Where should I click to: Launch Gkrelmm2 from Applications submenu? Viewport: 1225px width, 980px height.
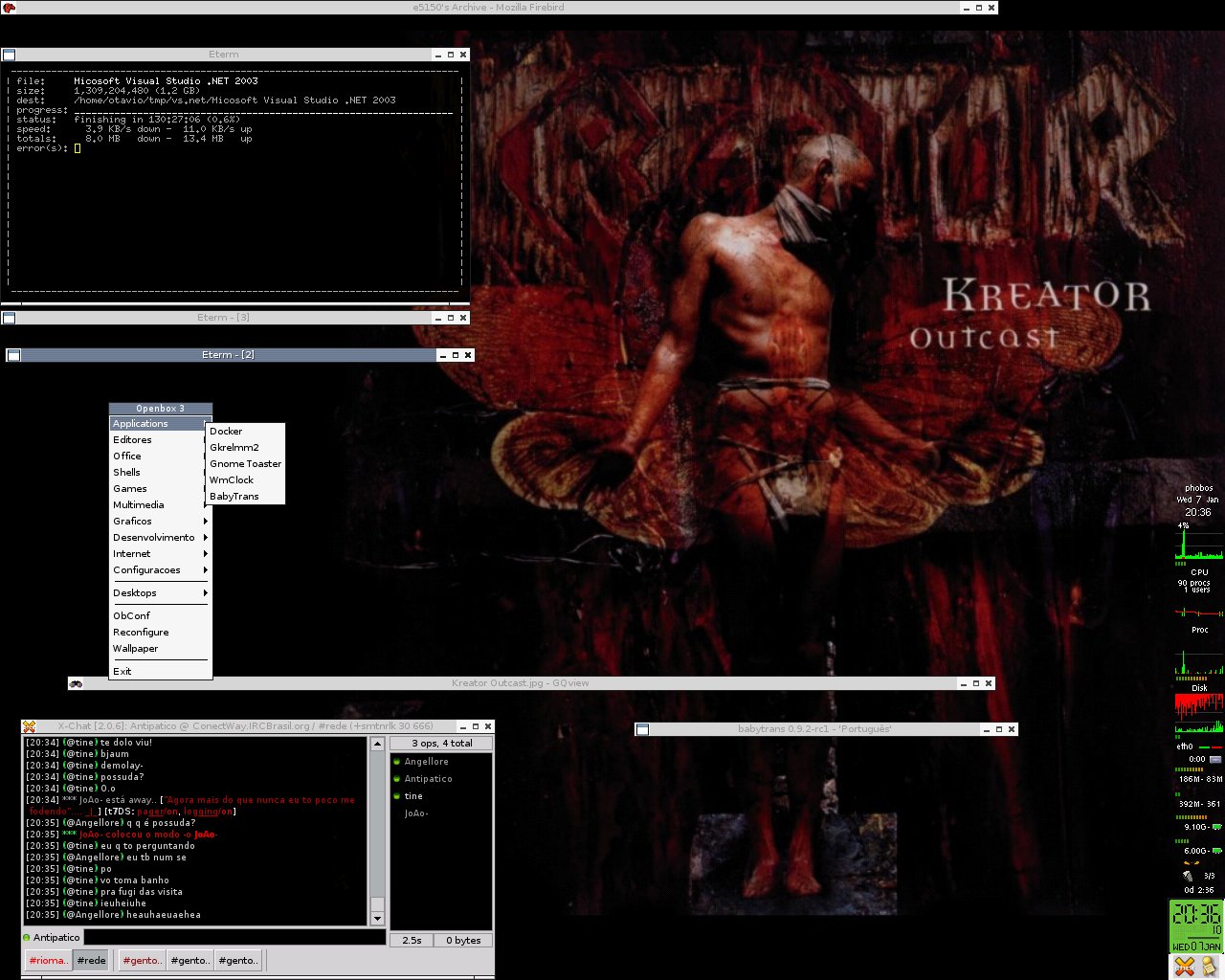(x=246, y=447)
